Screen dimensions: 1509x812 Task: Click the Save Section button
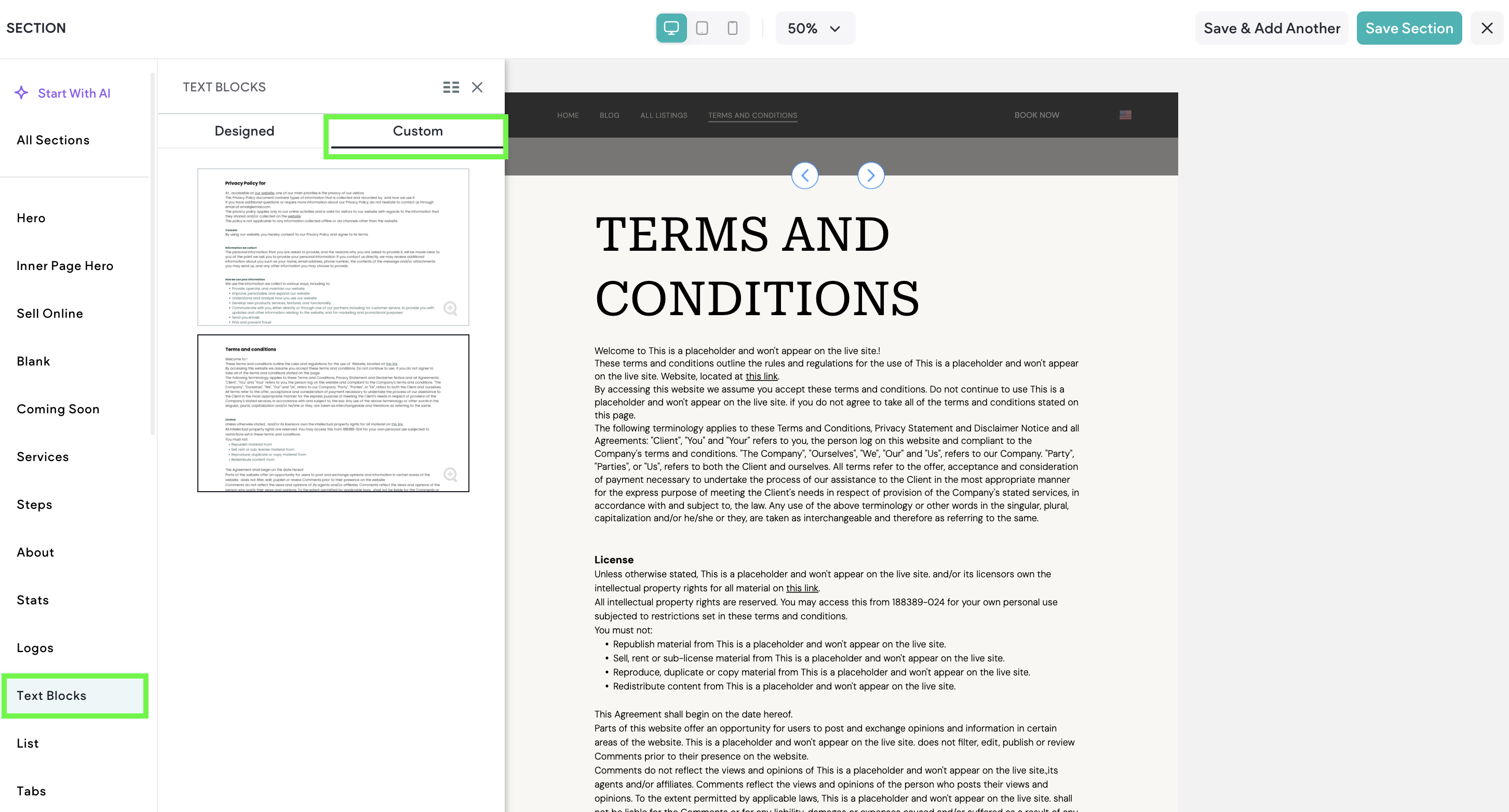pyautogui.click(x=1409, y=28)
